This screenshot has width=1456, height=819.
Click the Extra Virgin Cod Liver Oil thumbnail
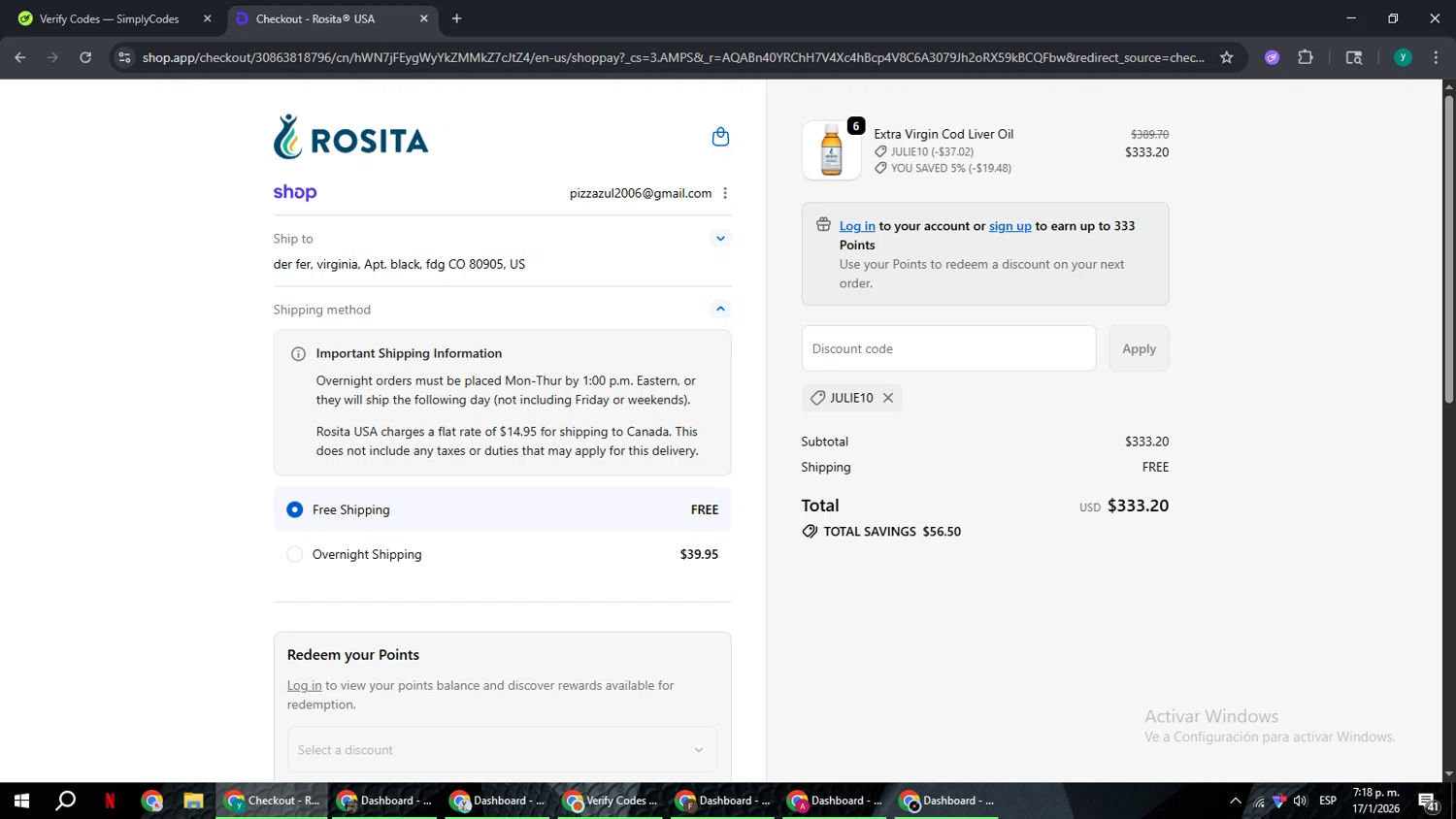click(832, 150)
